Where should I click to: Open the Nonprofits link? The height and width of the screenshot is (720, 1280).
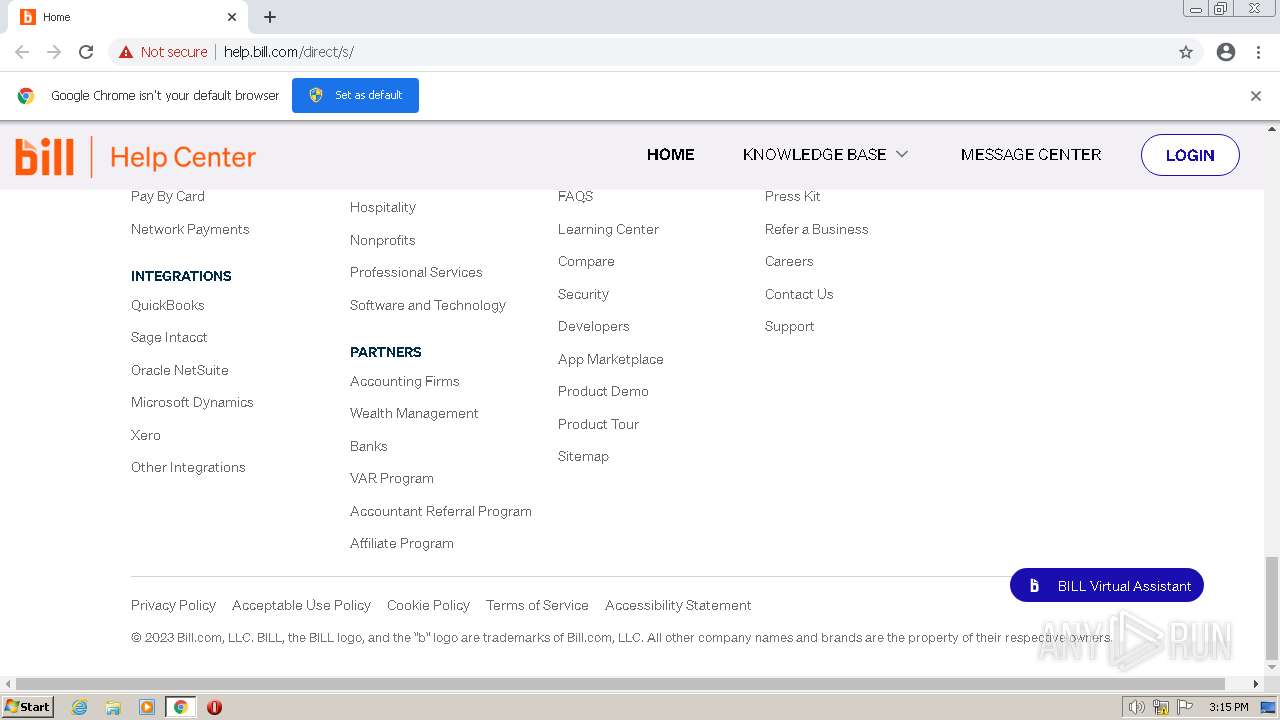click(x=383, y=240)
